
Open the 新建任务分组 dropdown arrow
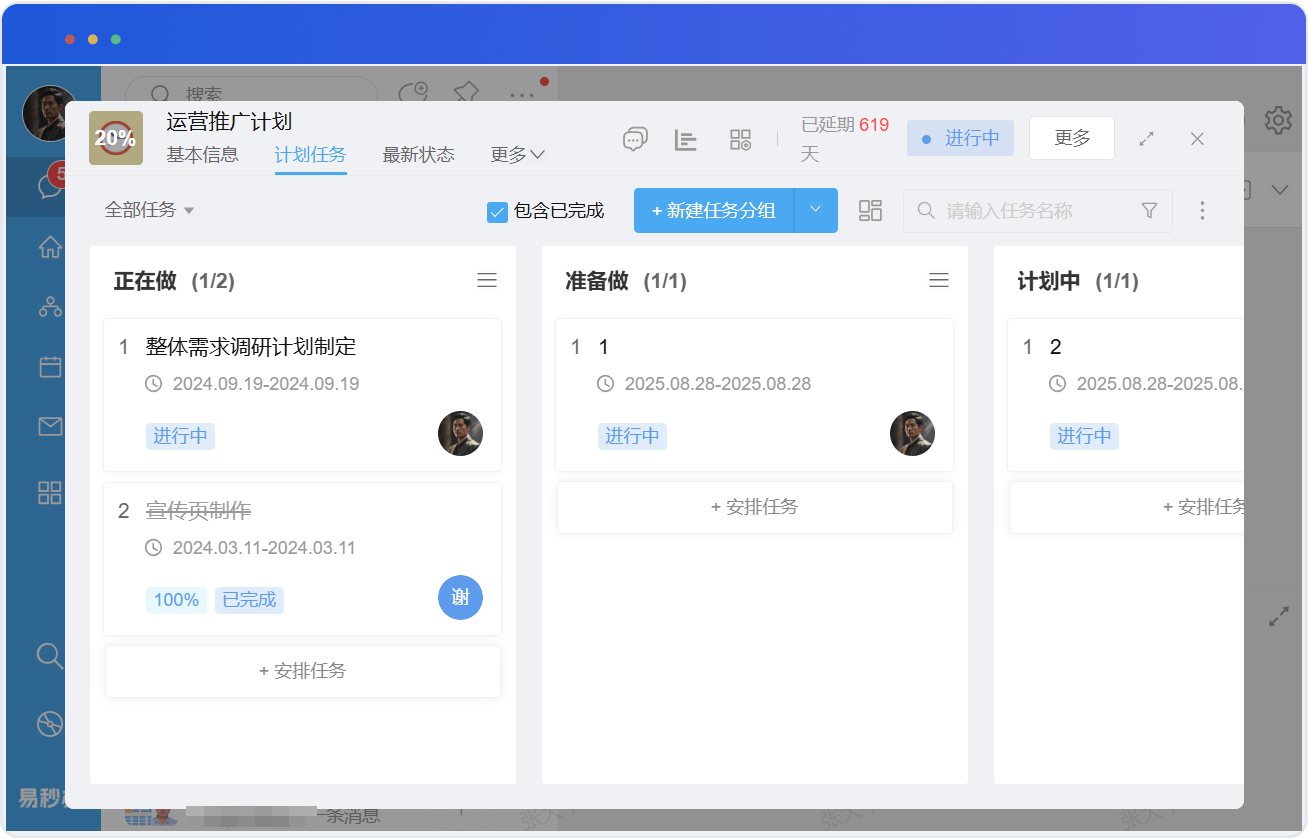(x=815, y=210)
